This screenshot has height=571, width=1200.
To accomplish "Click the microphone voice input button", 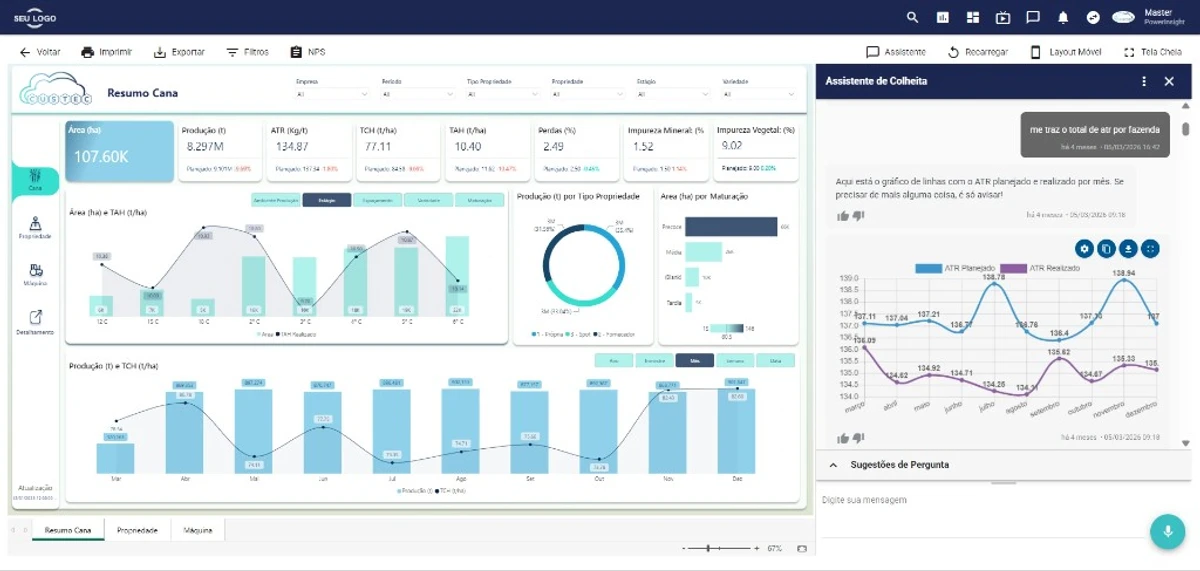I will [1166, 531].
